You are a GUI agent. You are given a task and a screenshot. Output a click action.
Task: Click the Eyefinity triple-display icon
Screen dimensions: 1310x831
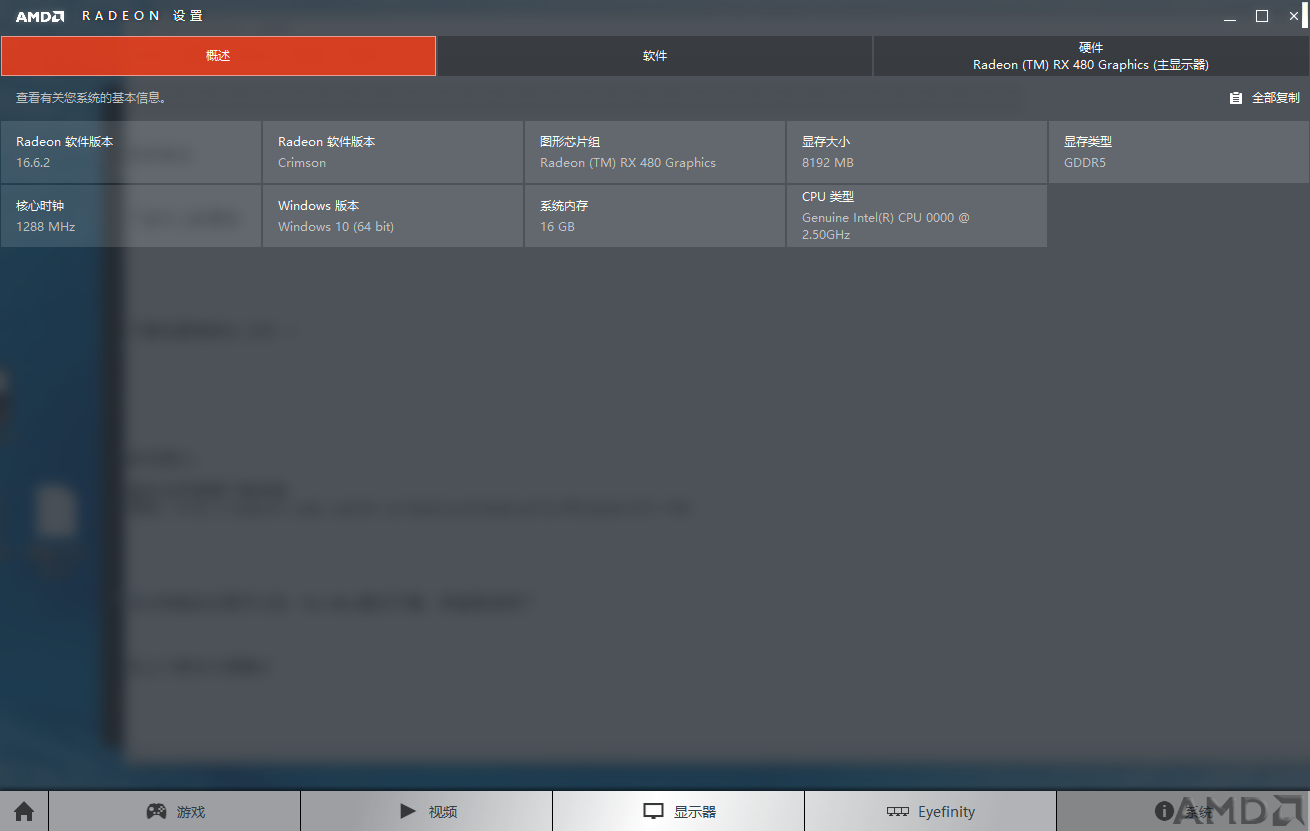pos(898,812)
